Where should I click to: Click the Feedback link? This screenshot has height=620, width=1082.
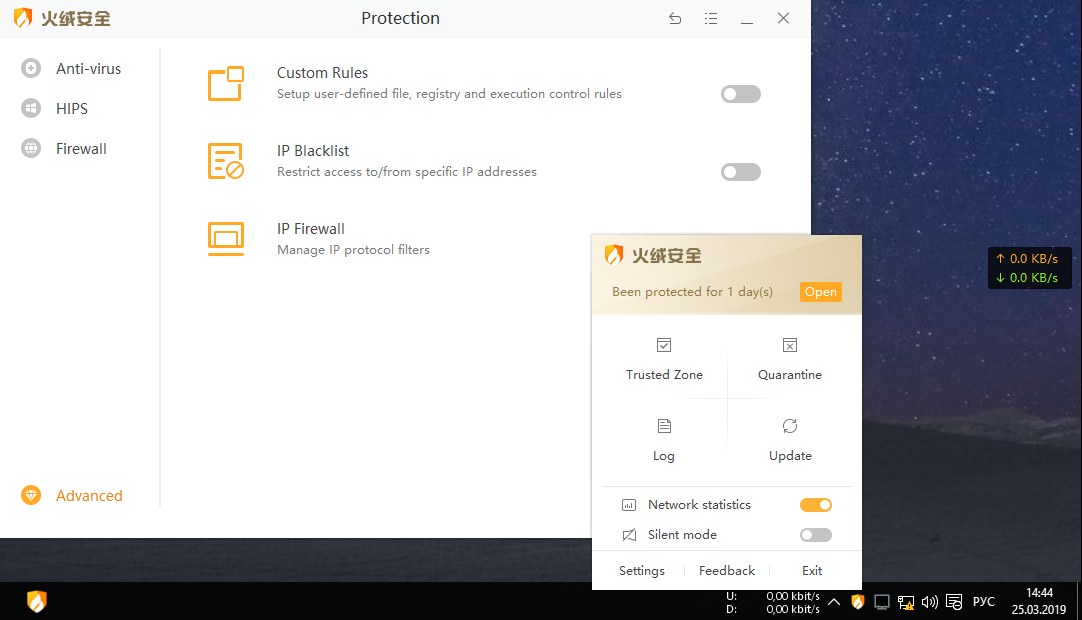click(727, 571)
